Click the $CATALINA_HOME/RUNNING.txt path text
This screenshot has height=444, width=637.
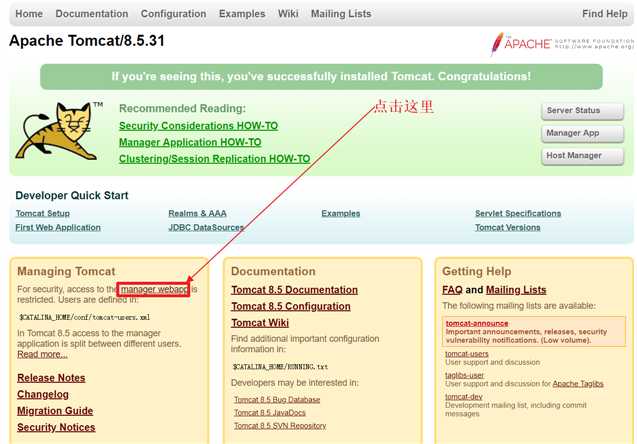280,366
